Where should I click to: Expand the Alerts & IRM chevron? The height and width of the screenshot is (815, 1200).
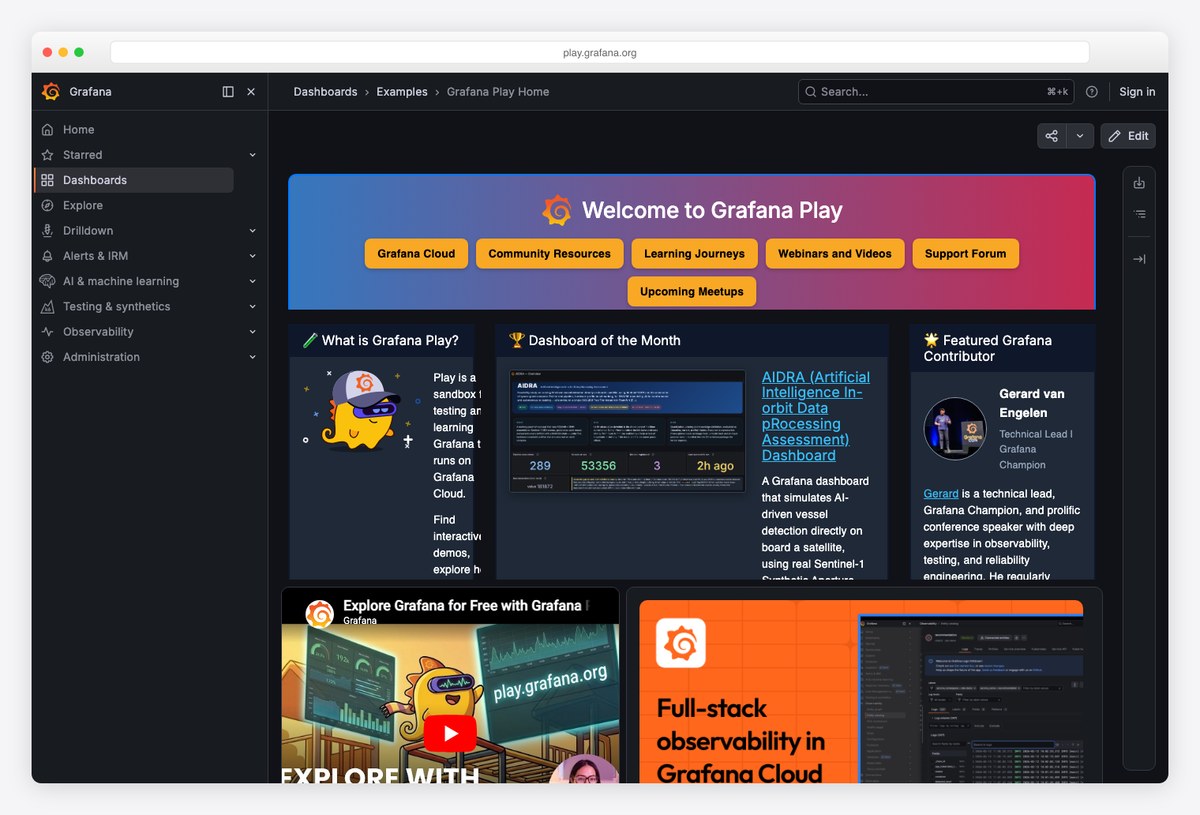pos(252,256)
